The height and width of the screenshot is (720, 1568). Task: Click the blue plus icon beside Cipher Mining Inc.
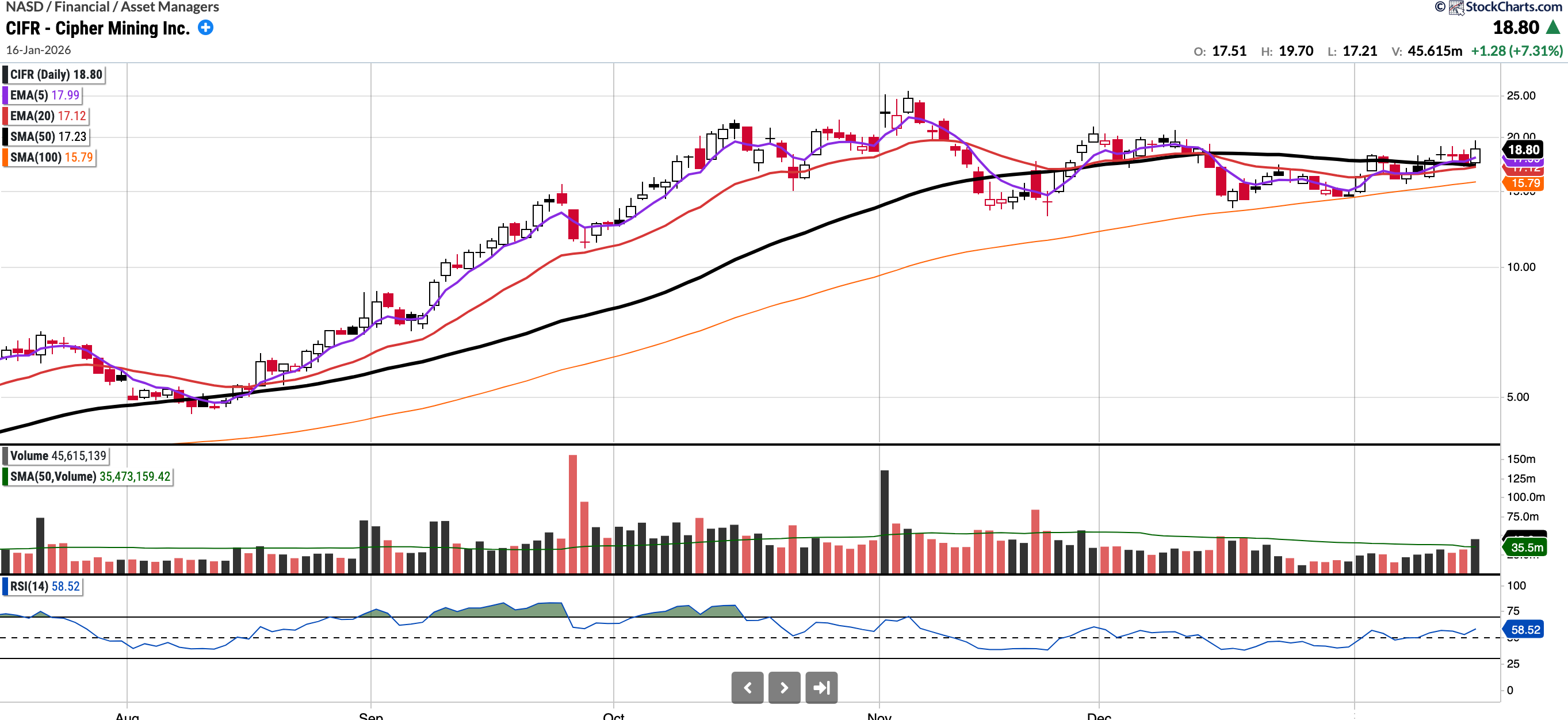coord(206,28)
